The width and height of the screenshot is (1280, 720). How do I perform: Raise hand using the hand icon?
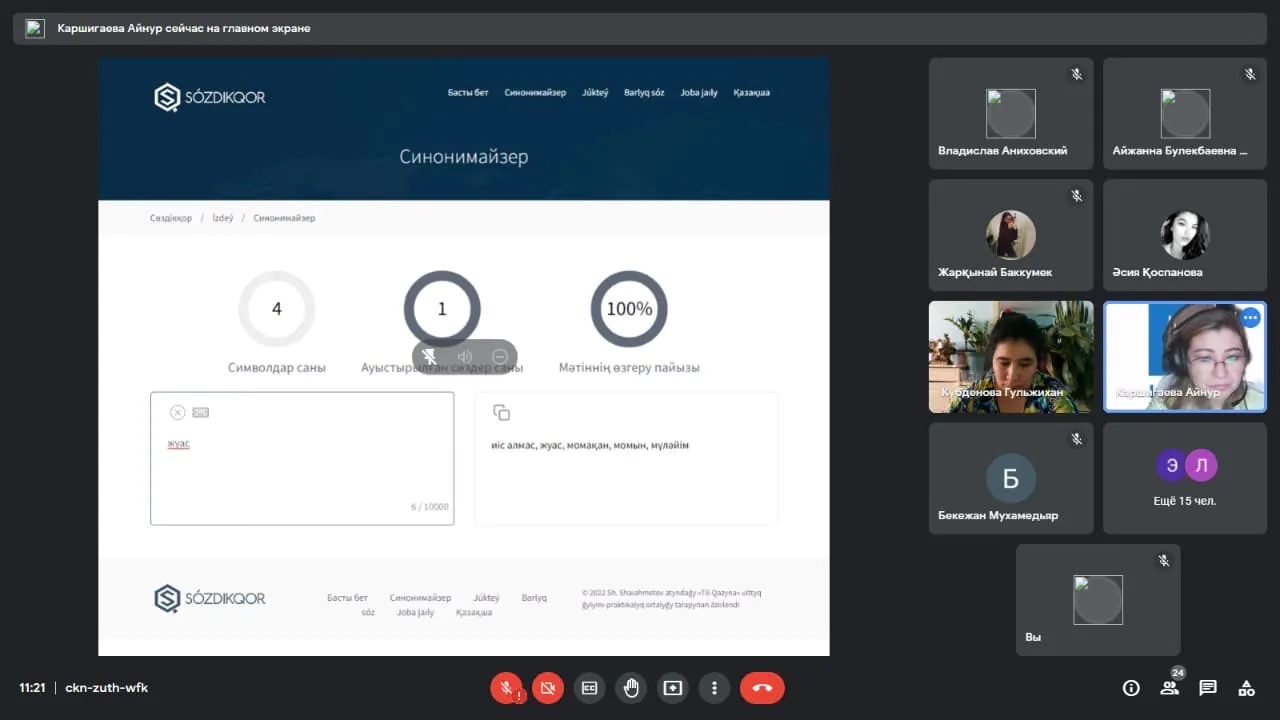(631, 688)
